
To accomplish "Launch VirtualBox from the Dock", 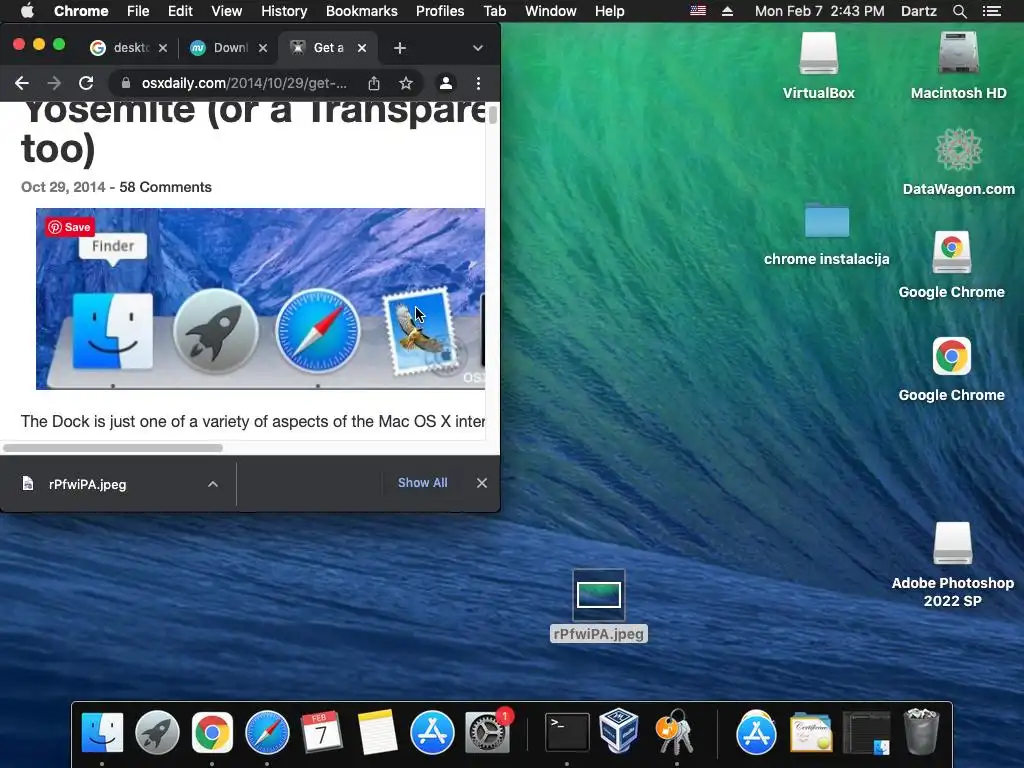I will point(618,731).
